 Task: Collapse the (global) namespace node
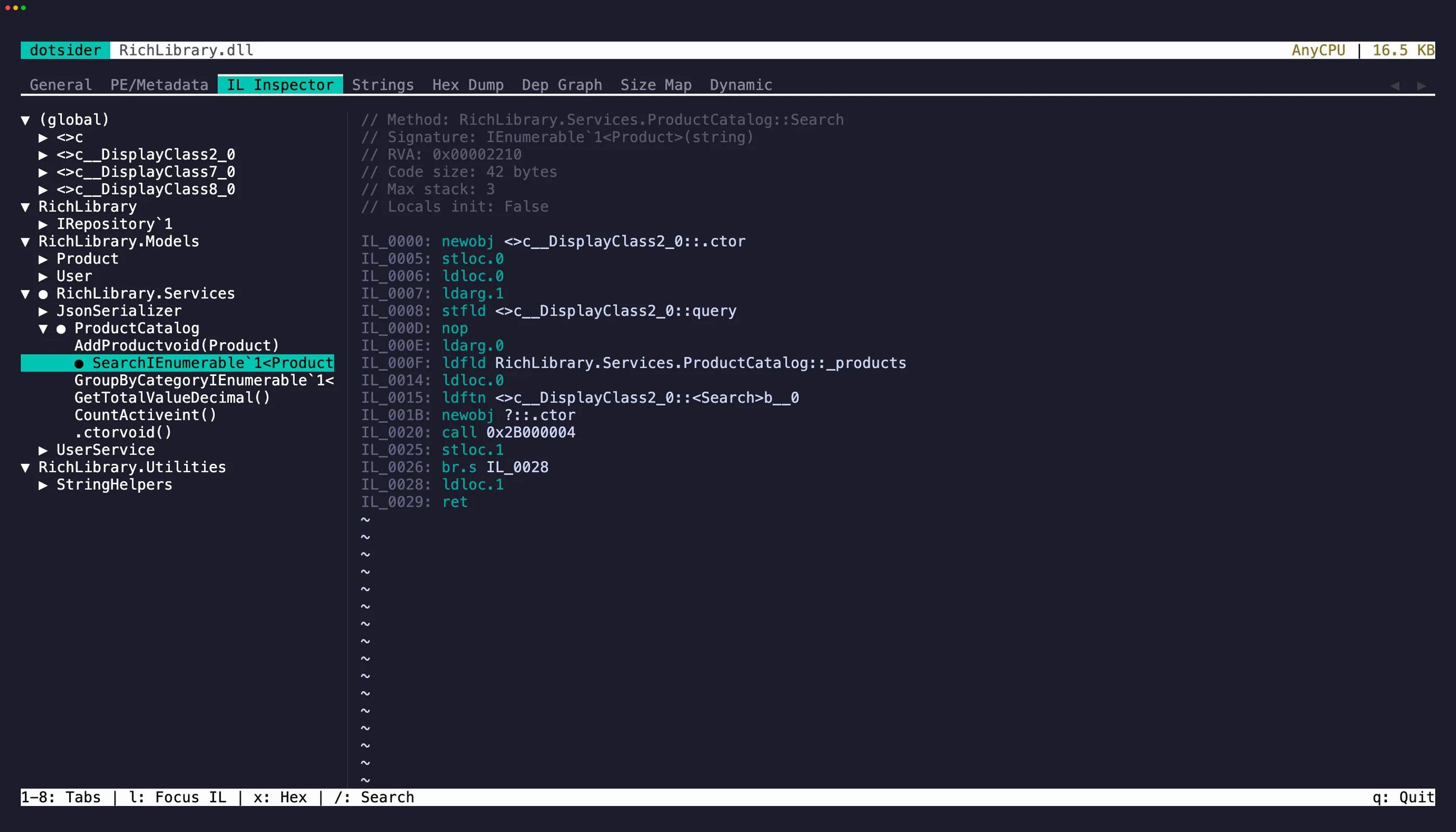[25, 120]
